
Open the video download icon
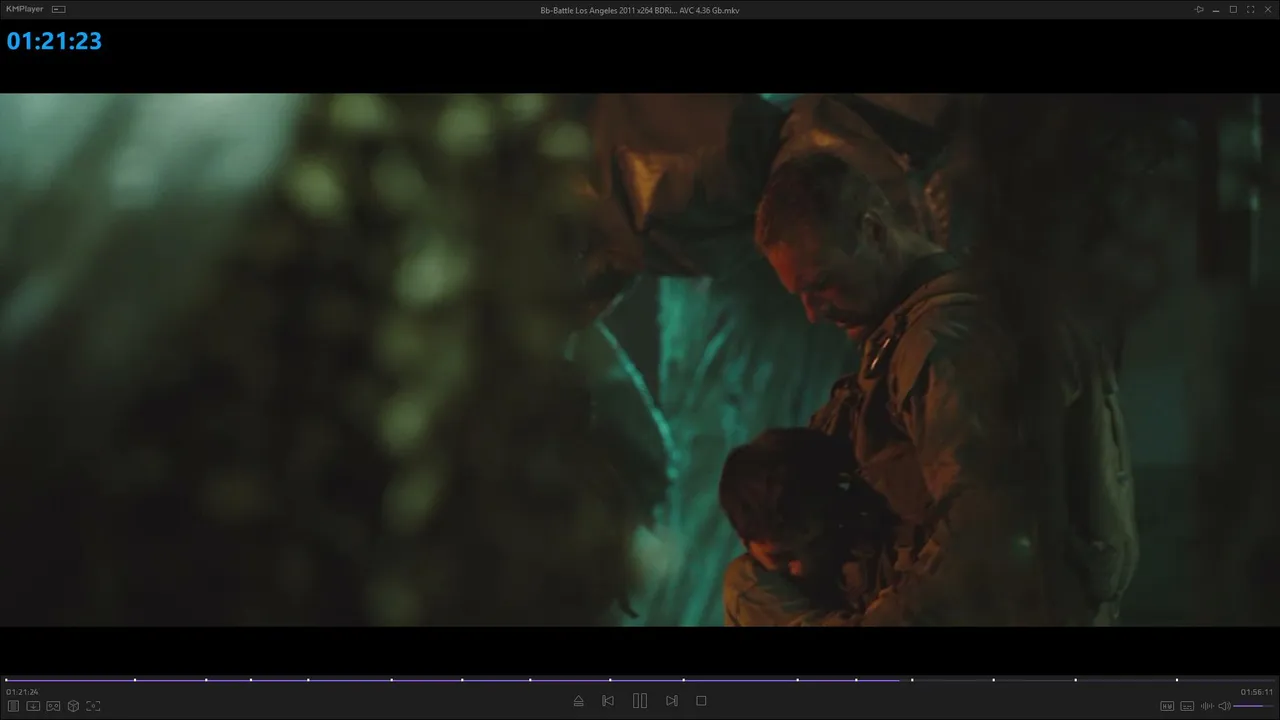click(x=33, y=706)
